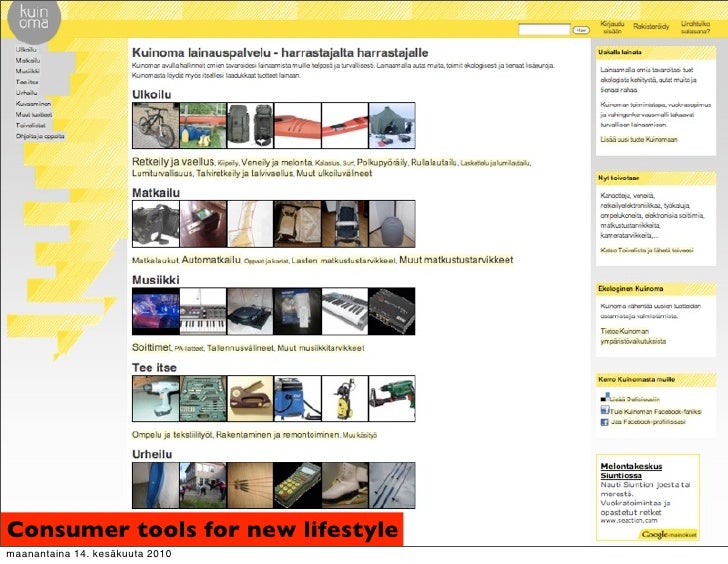
Task: Open Rullalautailu category link
Action: (434, 162)
